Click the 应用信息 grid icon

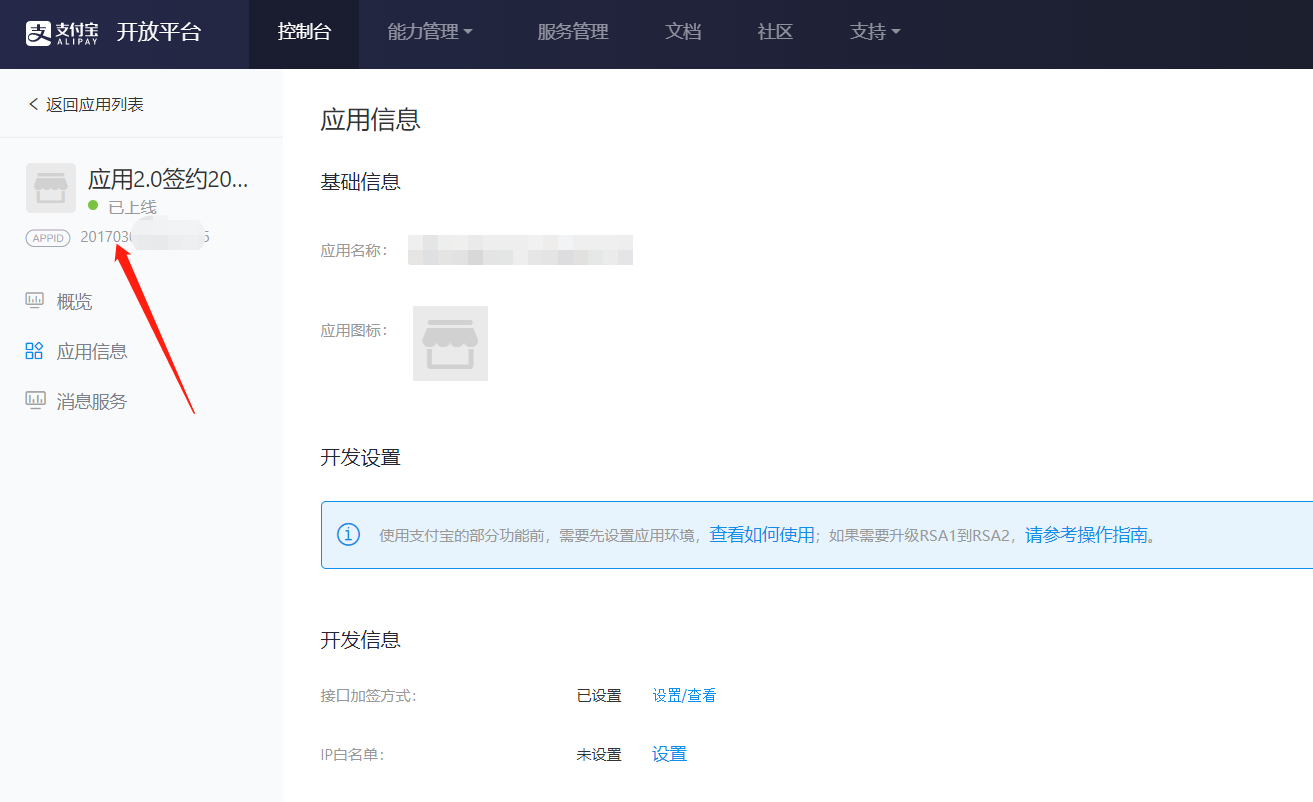coord(35,351)
